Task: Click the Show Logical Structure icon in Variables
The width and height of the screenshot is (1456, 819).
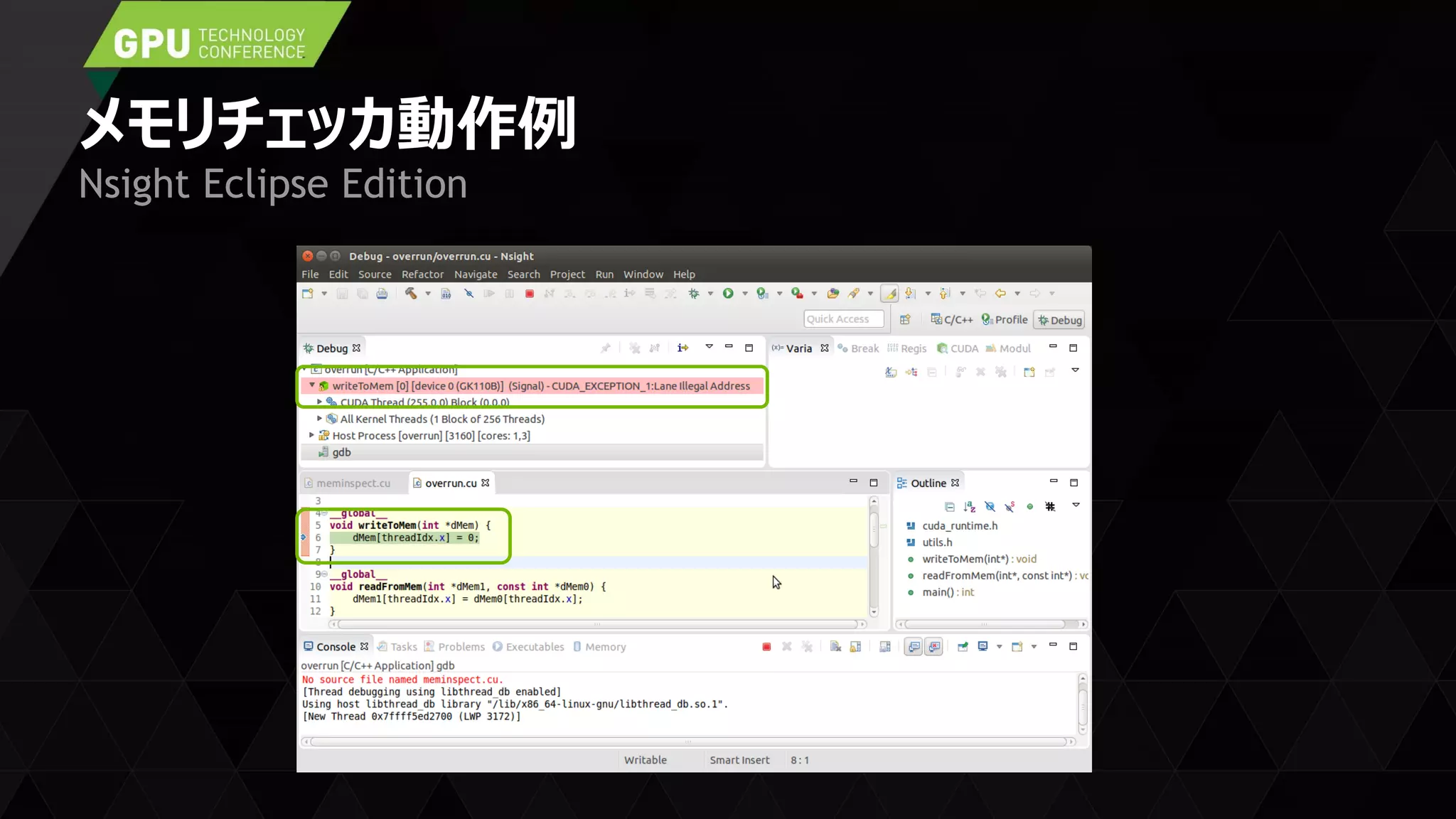Action: click(x=911, y=372)
